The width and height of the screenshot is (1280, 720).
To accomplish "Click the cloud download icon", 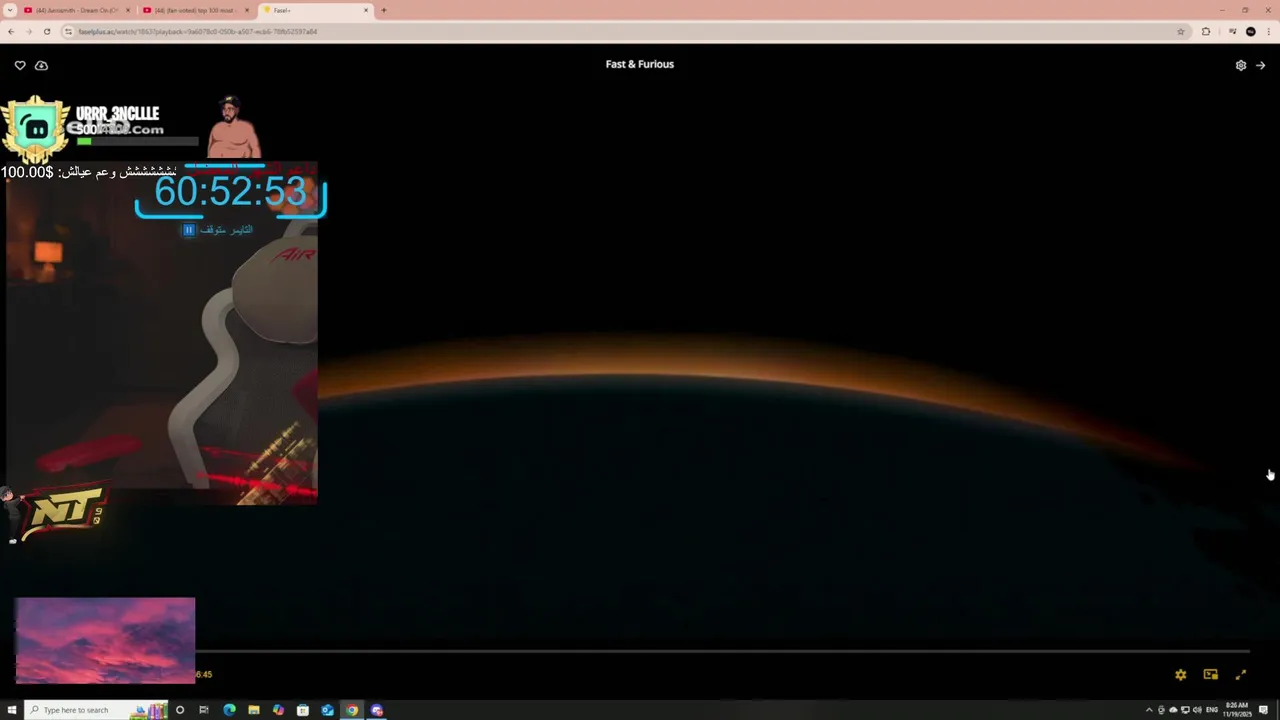I will (41, 65).
